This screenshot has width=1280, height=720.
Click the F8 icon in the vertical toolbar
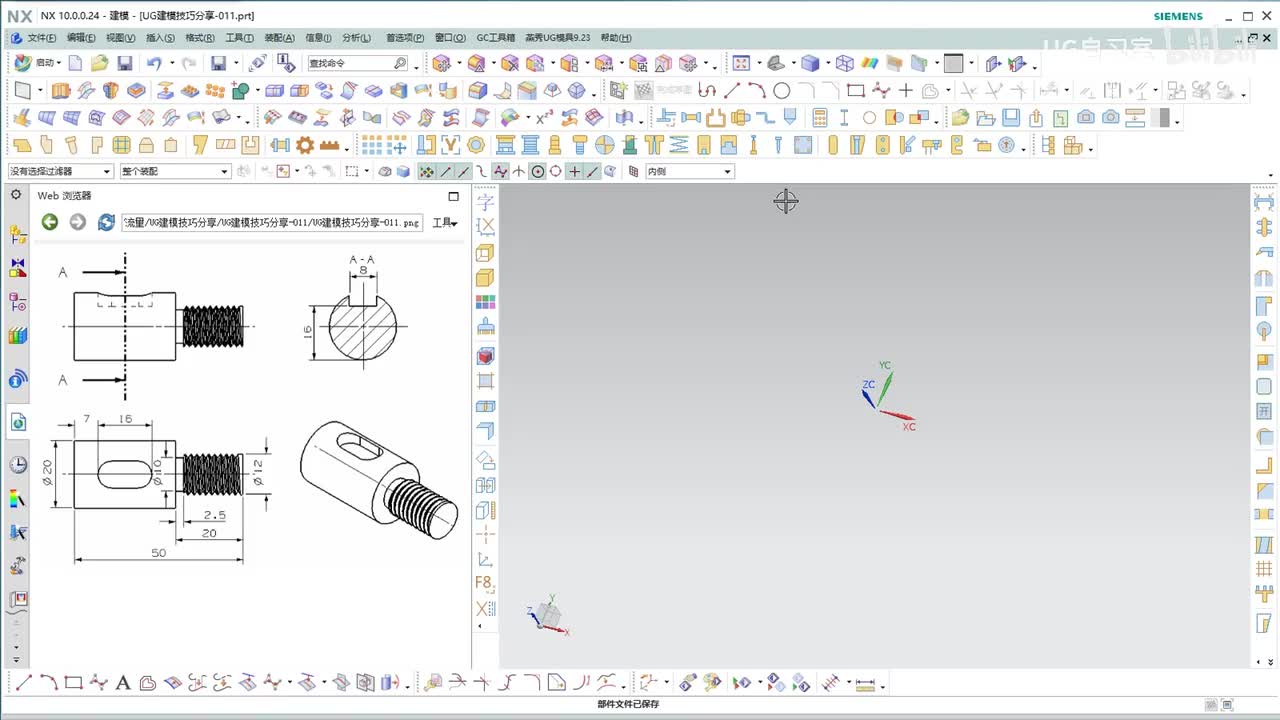pyautogui.click(x=485, y=583)
